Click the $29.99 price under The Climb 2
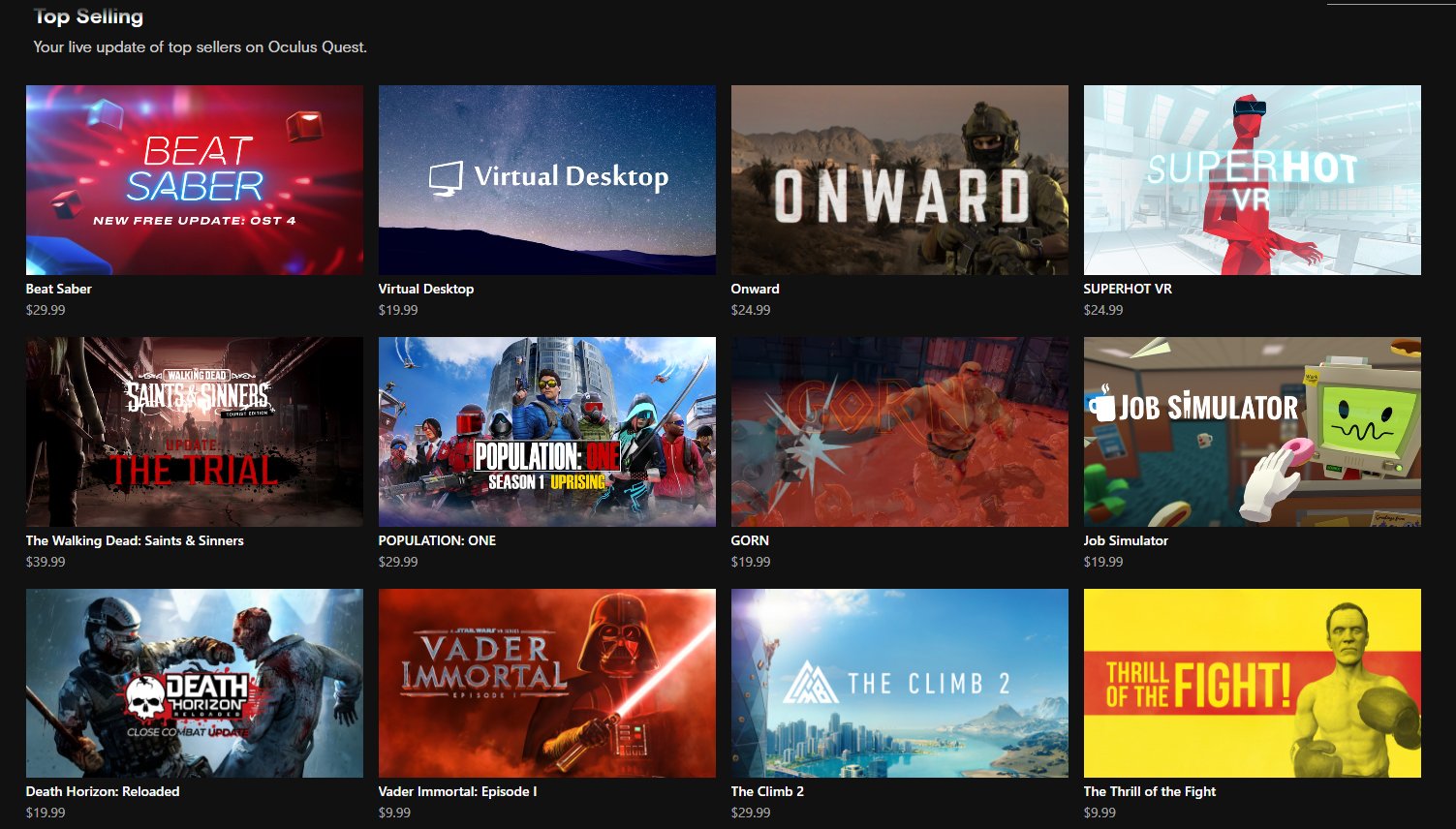 751,813
